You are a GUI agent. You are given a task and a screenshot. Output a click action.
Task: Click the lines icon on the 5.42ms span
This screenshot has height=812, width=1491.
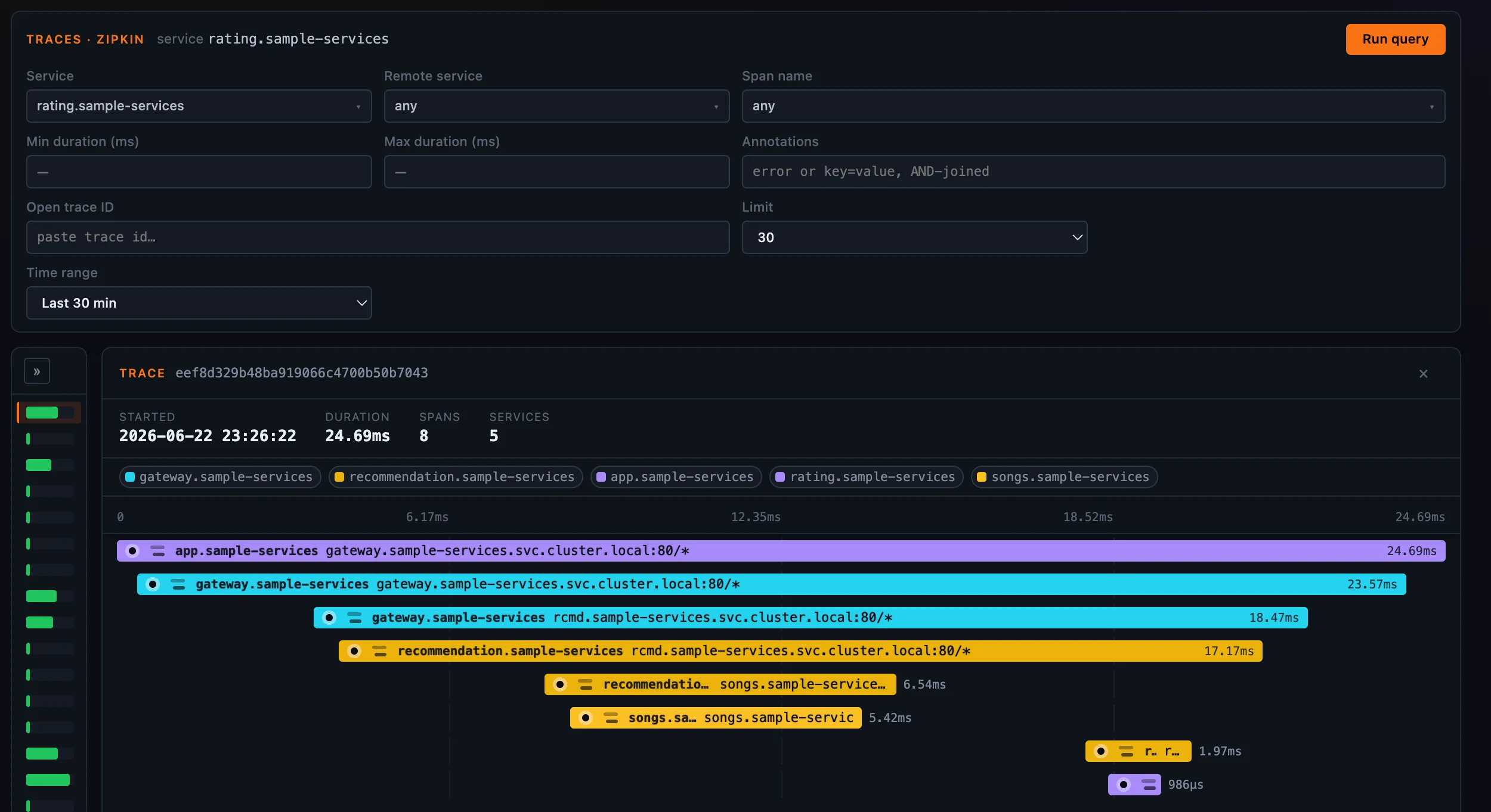click(611, 718)
